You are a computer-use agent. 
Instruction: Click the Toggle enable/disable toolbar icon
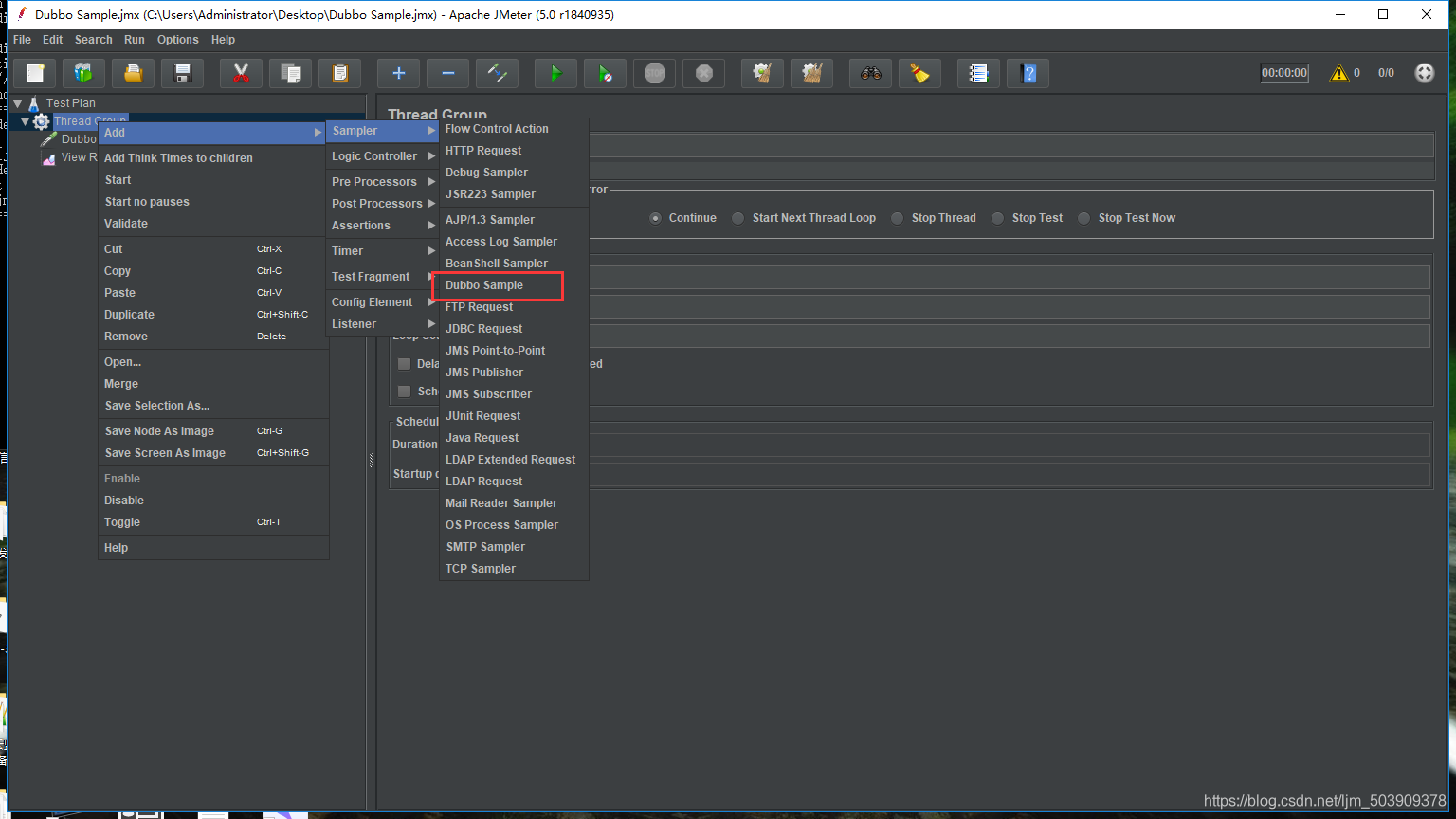pos(498,73)
